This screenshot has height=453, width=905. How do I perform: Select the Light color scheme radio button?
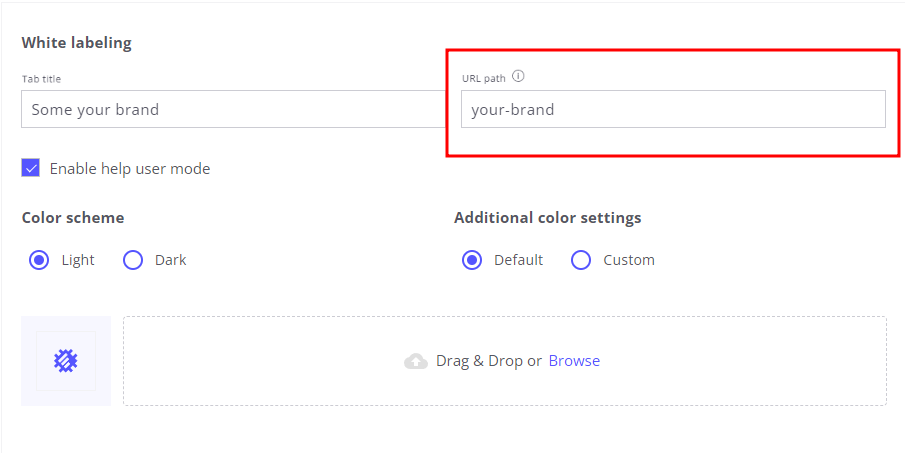(x=39, y=260)
